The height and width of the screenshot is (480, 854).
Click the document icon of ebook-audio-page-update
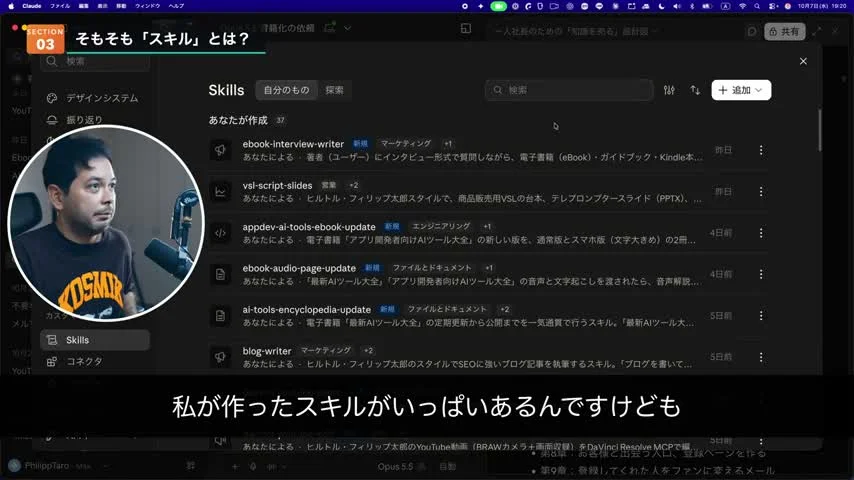pos(220,274)
